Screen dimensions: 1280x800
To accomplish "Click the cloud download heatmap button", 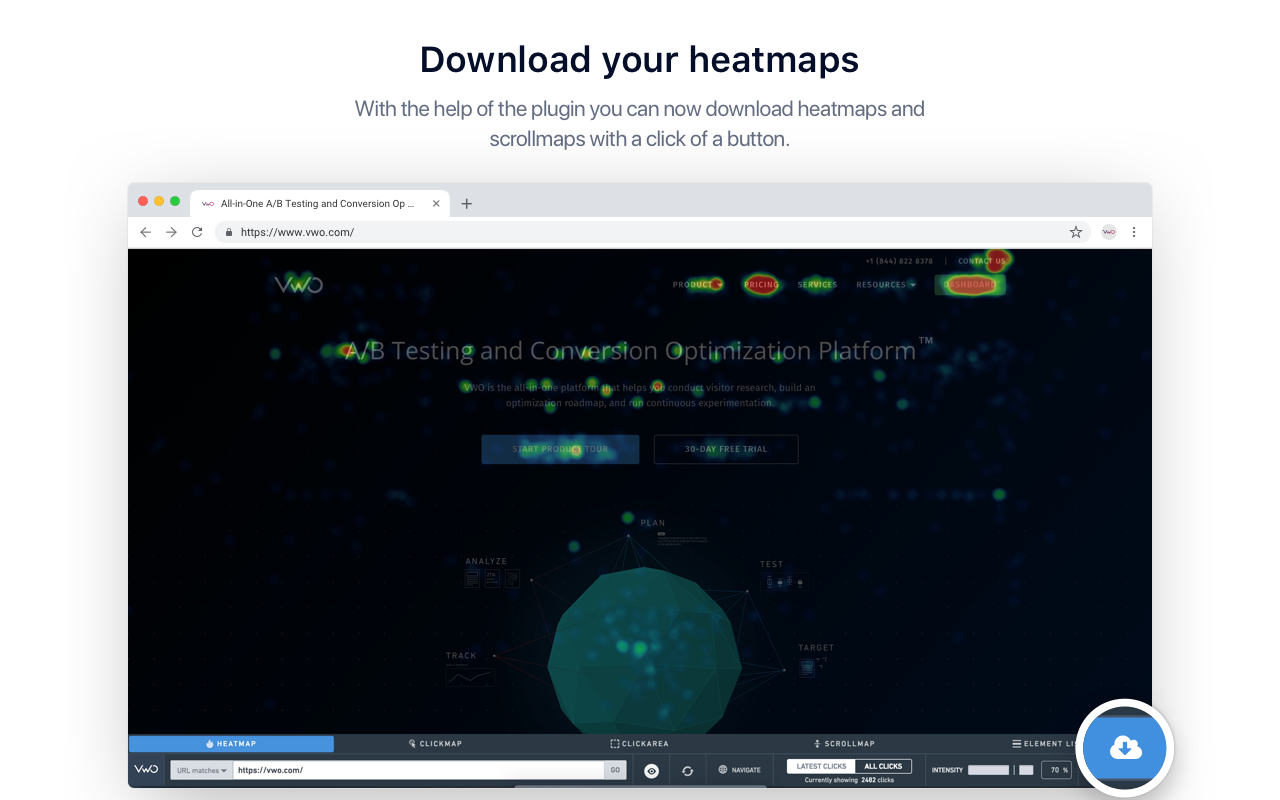I will [1125, 748].
